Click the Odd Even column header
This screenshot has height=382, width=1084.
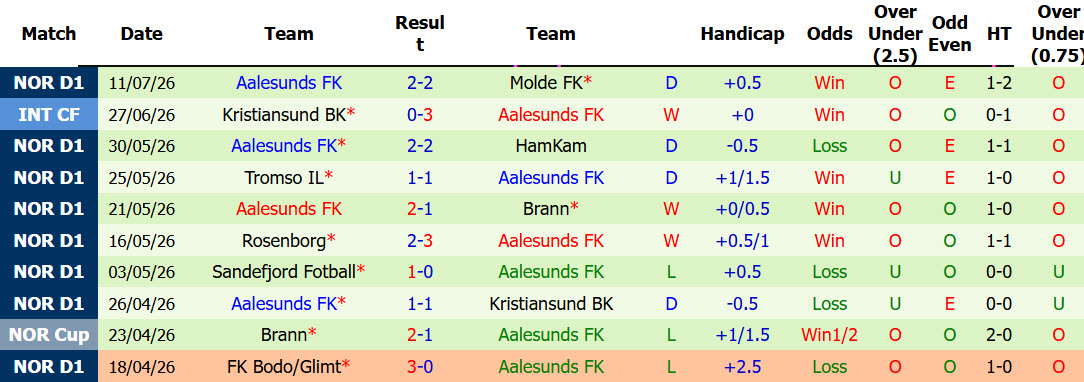point(950,34)
